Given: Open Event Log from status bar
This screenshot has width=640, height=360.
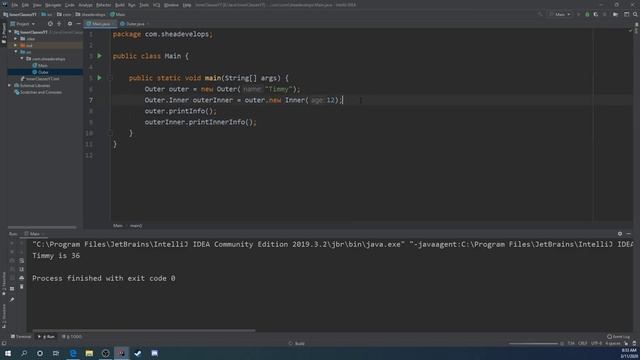Looking at the screenshot, I should click(618, 337).
